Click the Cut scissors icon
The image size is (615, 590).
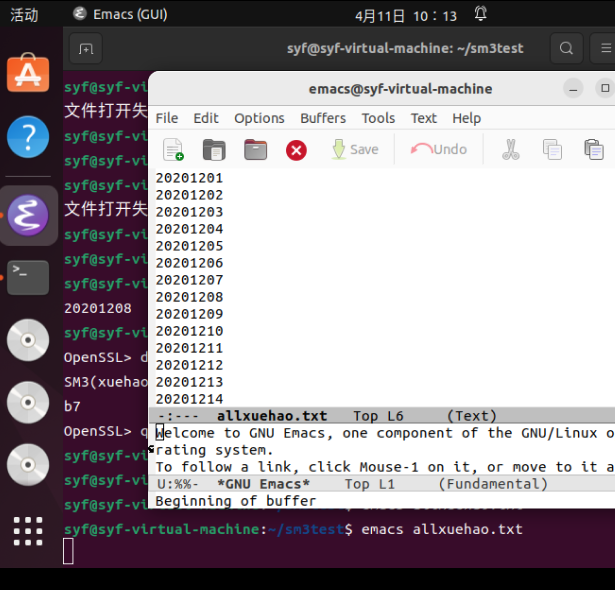tap(511, 149)
